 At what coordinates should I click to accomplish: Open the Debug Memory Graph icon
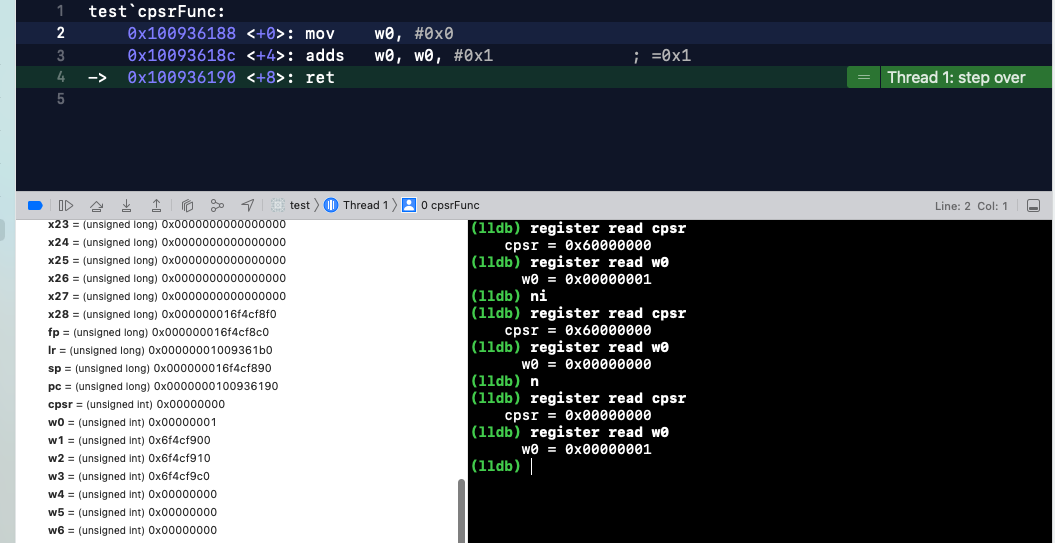coord(217,205)
